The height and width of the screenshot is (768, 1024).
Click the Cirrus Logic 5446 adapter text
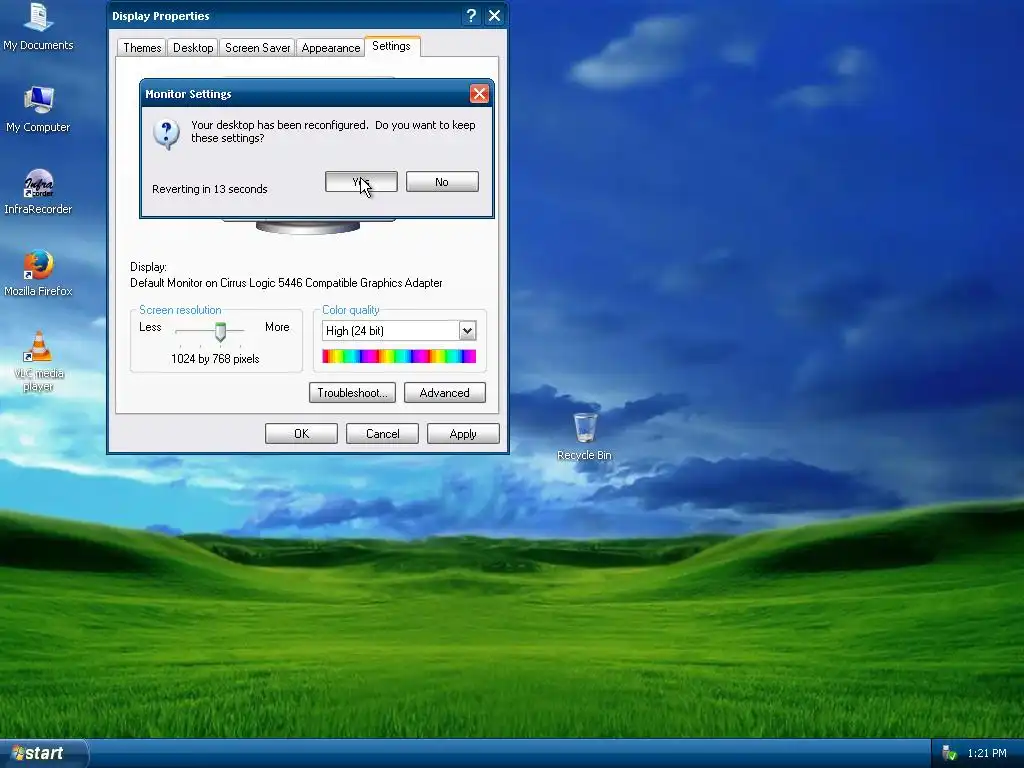[x=286, y=283]
